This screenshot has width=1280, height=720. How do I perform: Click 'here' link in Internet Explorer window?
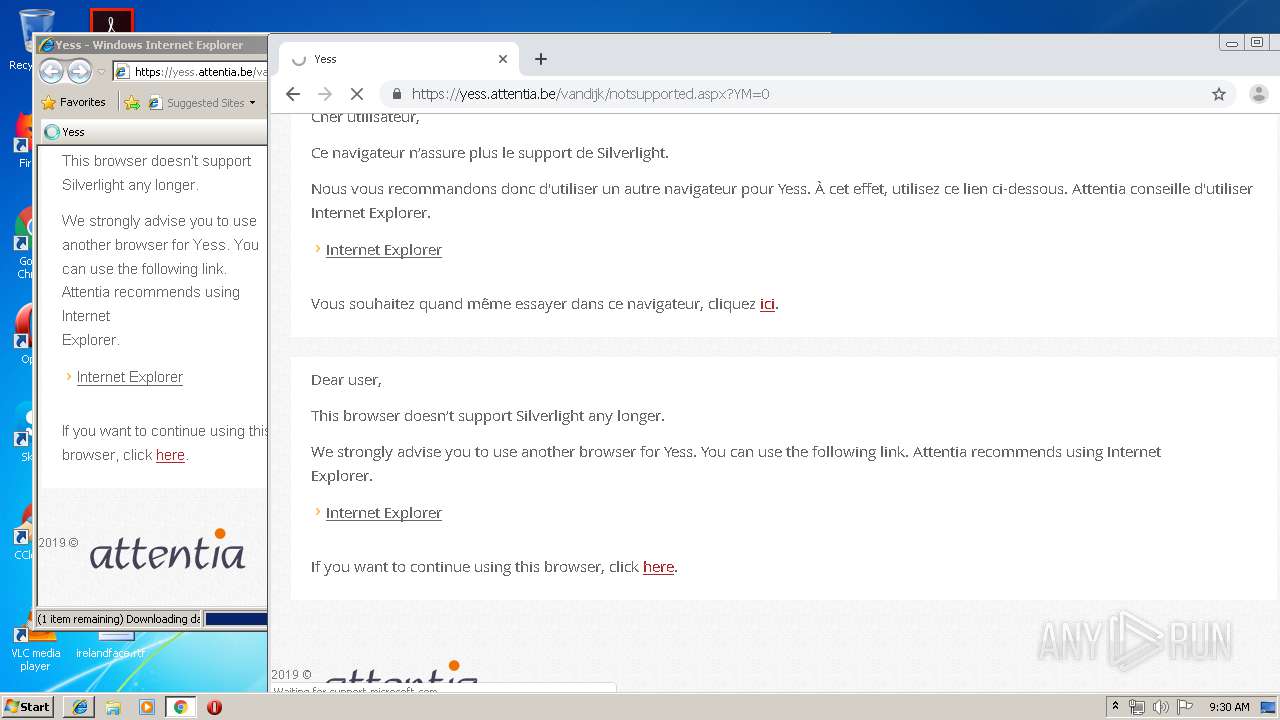point(170,455)
